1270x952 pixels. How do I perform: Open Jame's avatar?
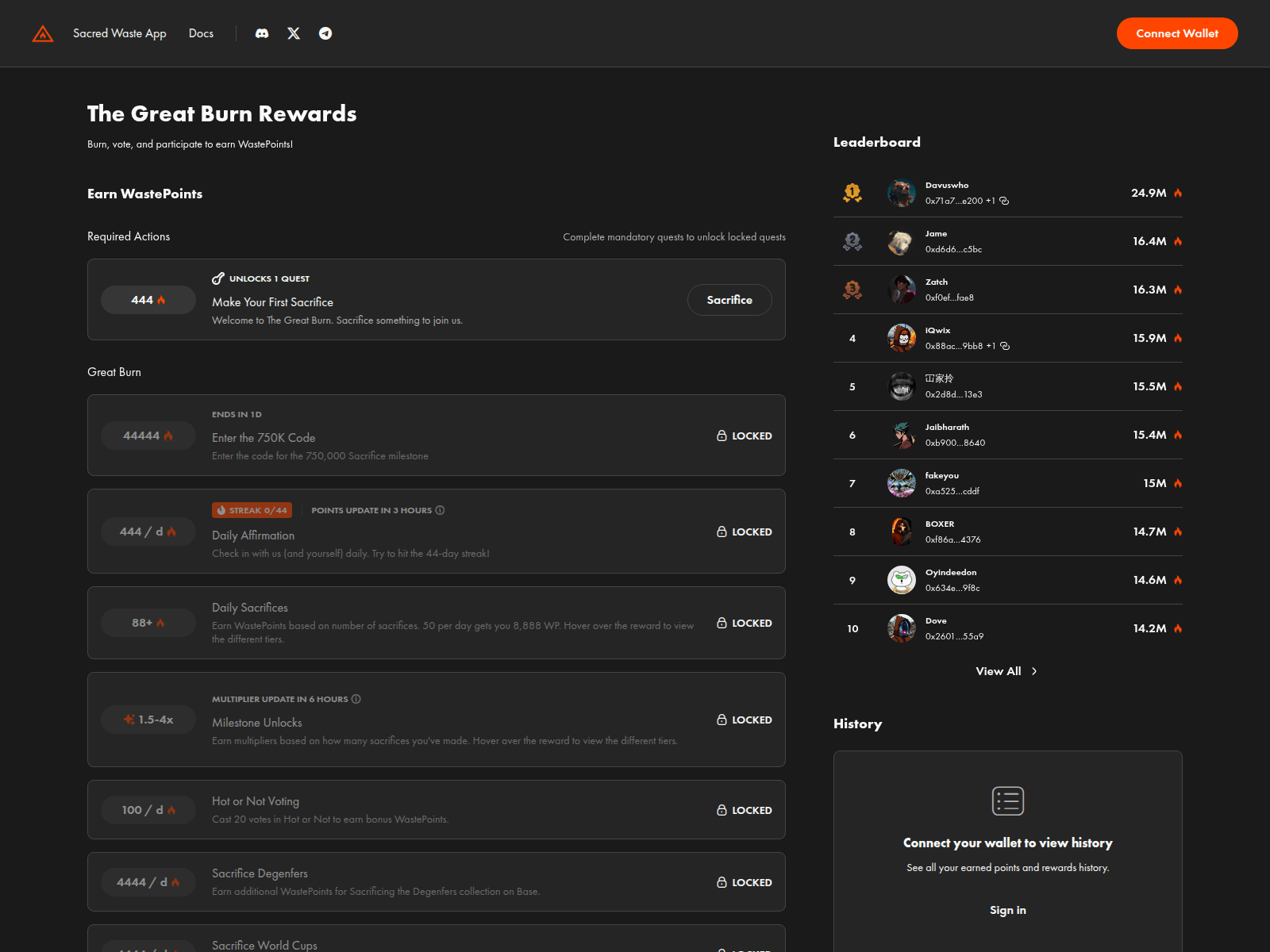902,241
